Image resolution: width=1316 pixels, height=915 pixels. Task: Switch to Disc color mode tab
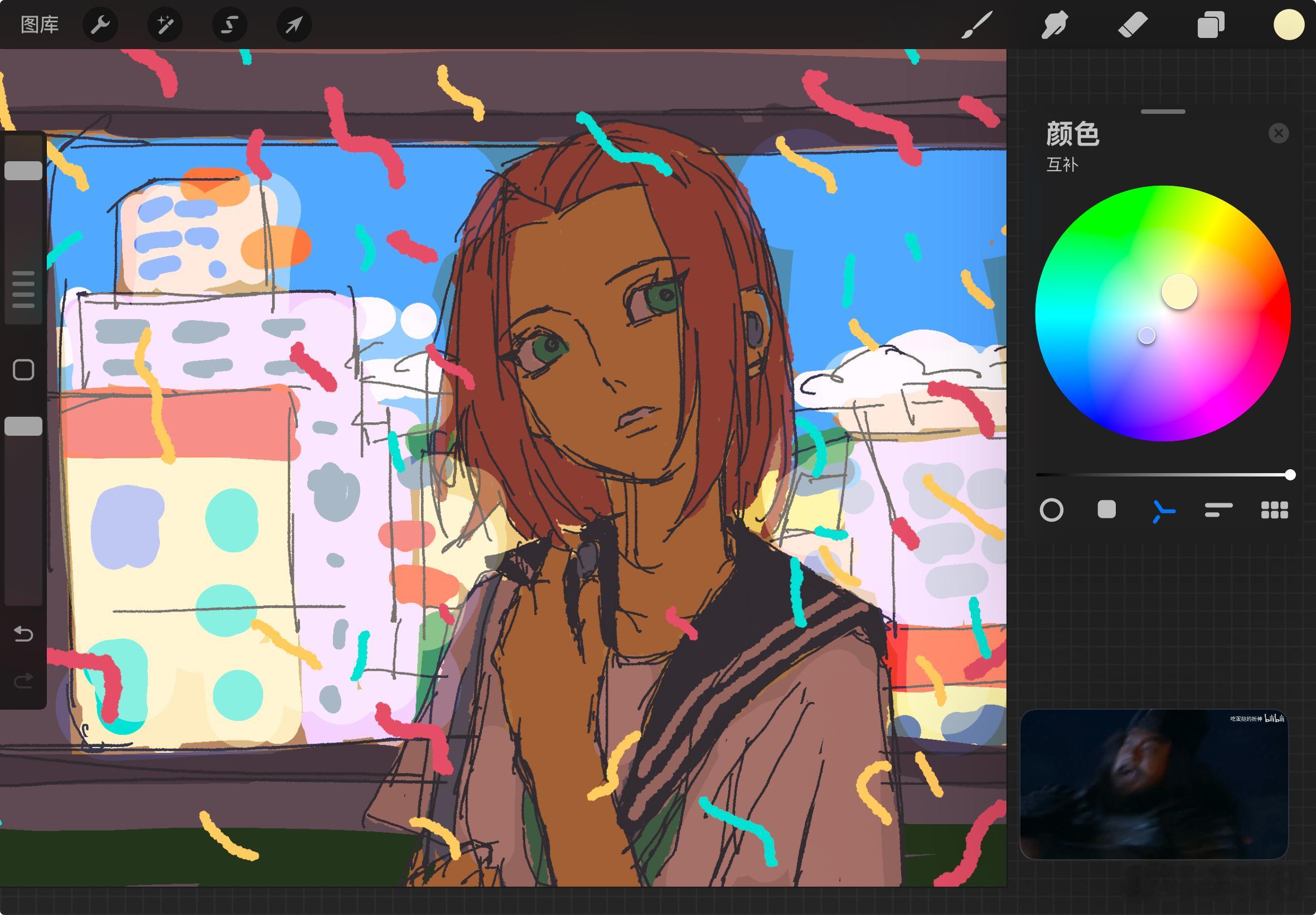click(1051, 510)
